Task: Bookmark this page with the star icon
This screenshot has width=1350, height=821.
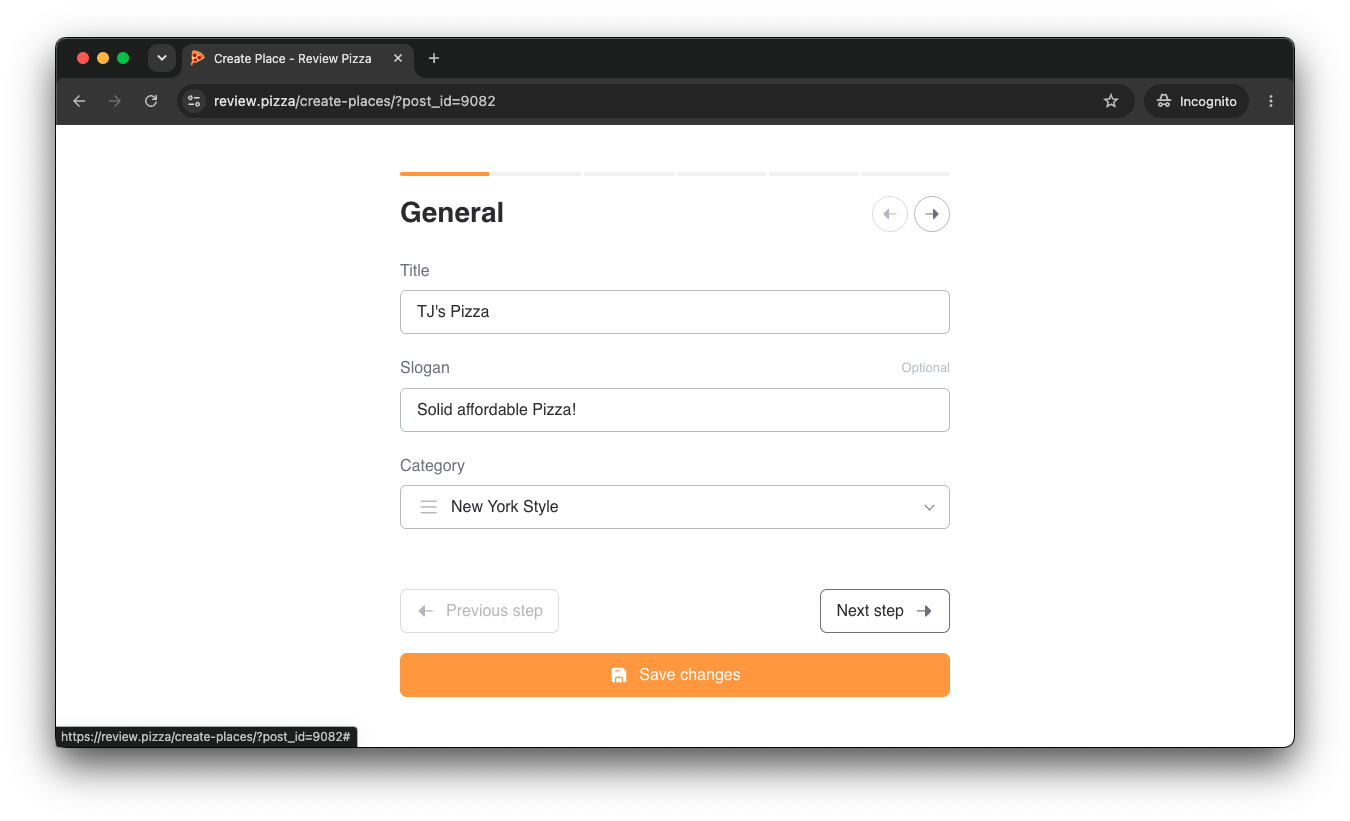Action: (1111, 101)
